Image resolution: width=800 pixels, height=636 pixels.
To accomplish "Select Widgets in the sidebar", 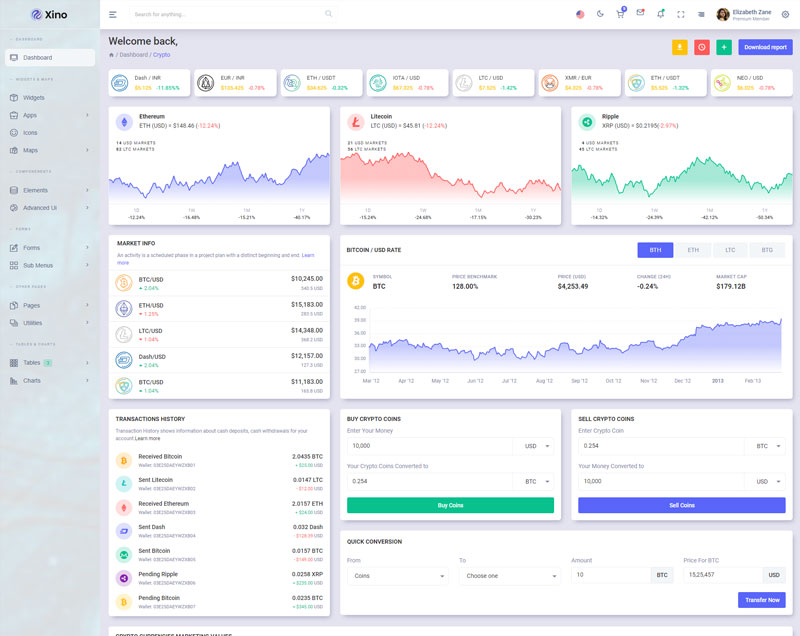I will coord(34,98).
